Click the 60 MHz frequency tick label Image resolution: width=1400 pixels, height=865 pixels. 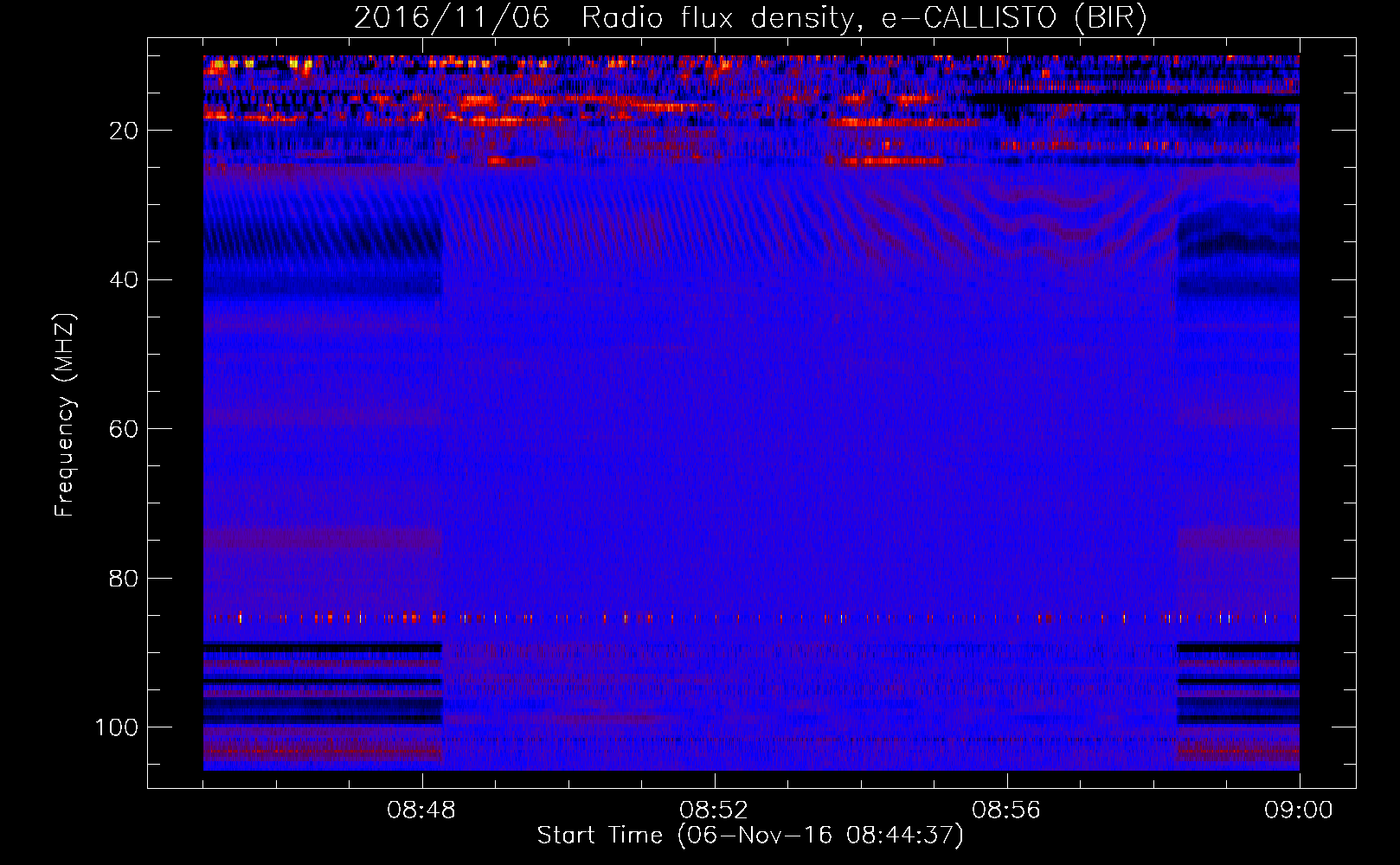[x=125, y=429]
